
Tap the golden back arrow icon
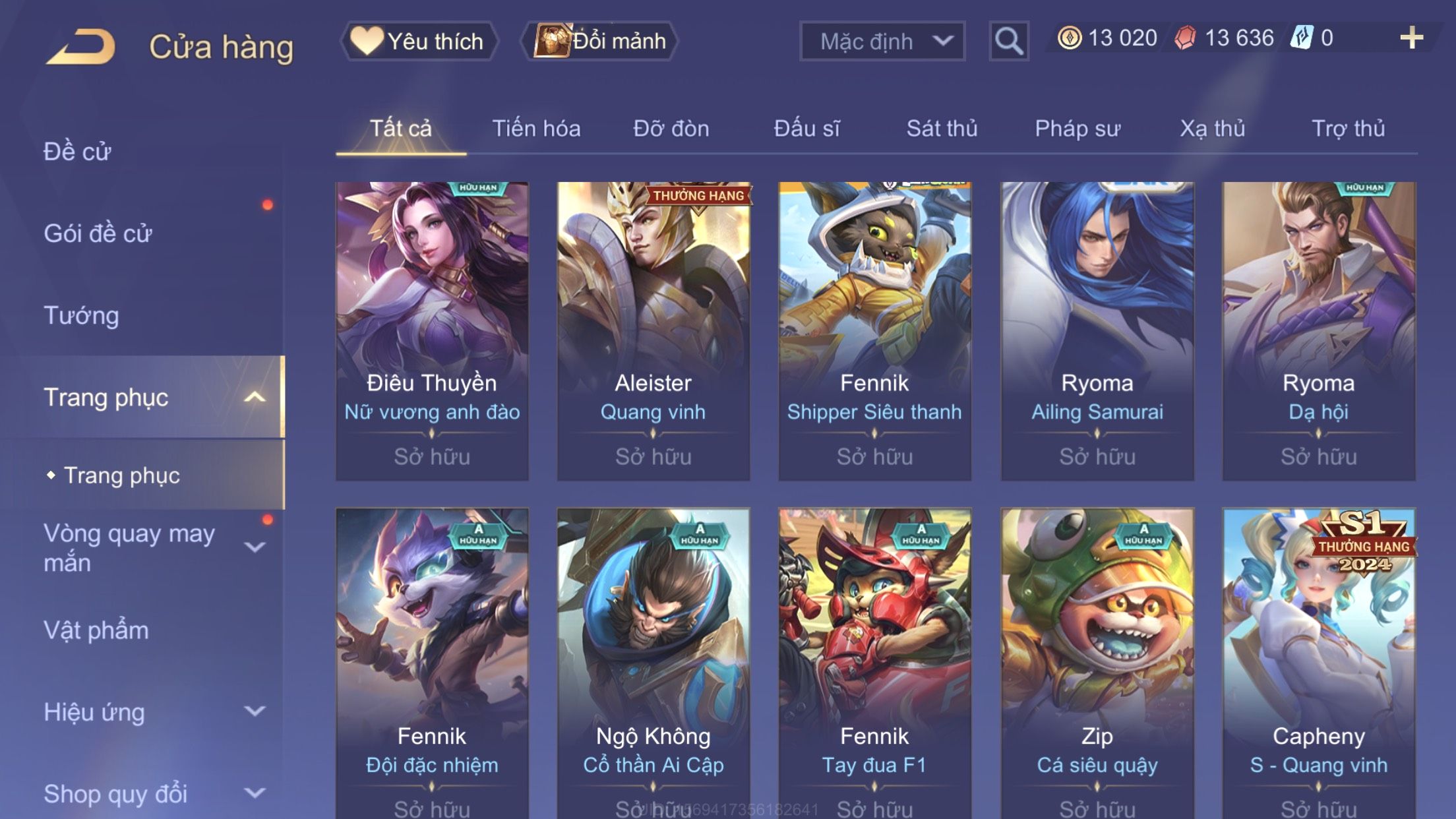[81, 46]
